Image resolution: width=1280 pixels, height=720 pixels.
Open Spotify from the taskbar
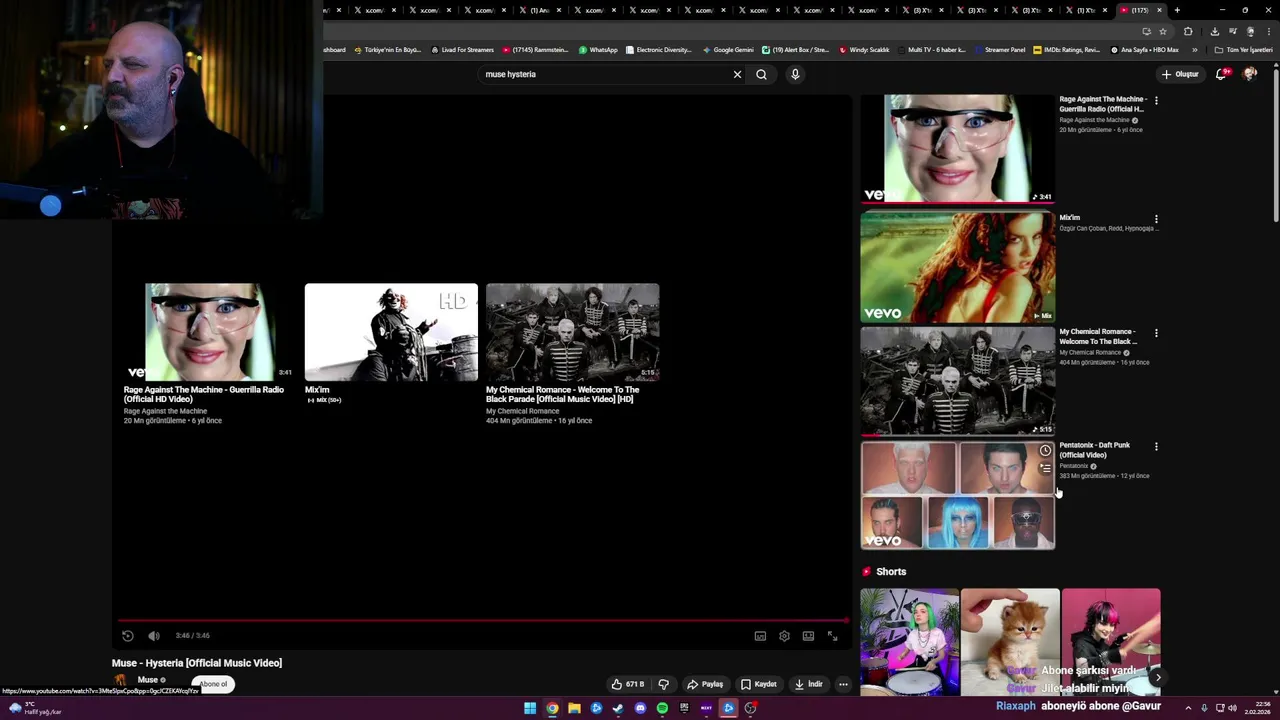(662, 708)
